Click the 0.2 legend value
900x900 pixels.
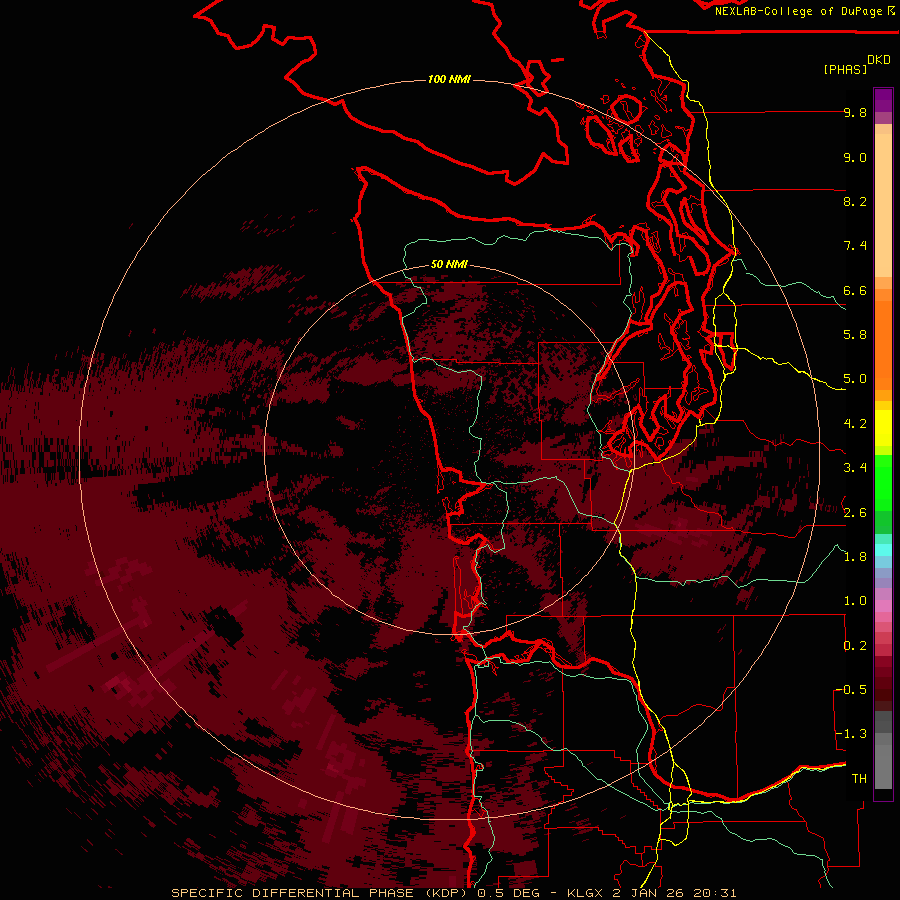click(x=855, y=646)
